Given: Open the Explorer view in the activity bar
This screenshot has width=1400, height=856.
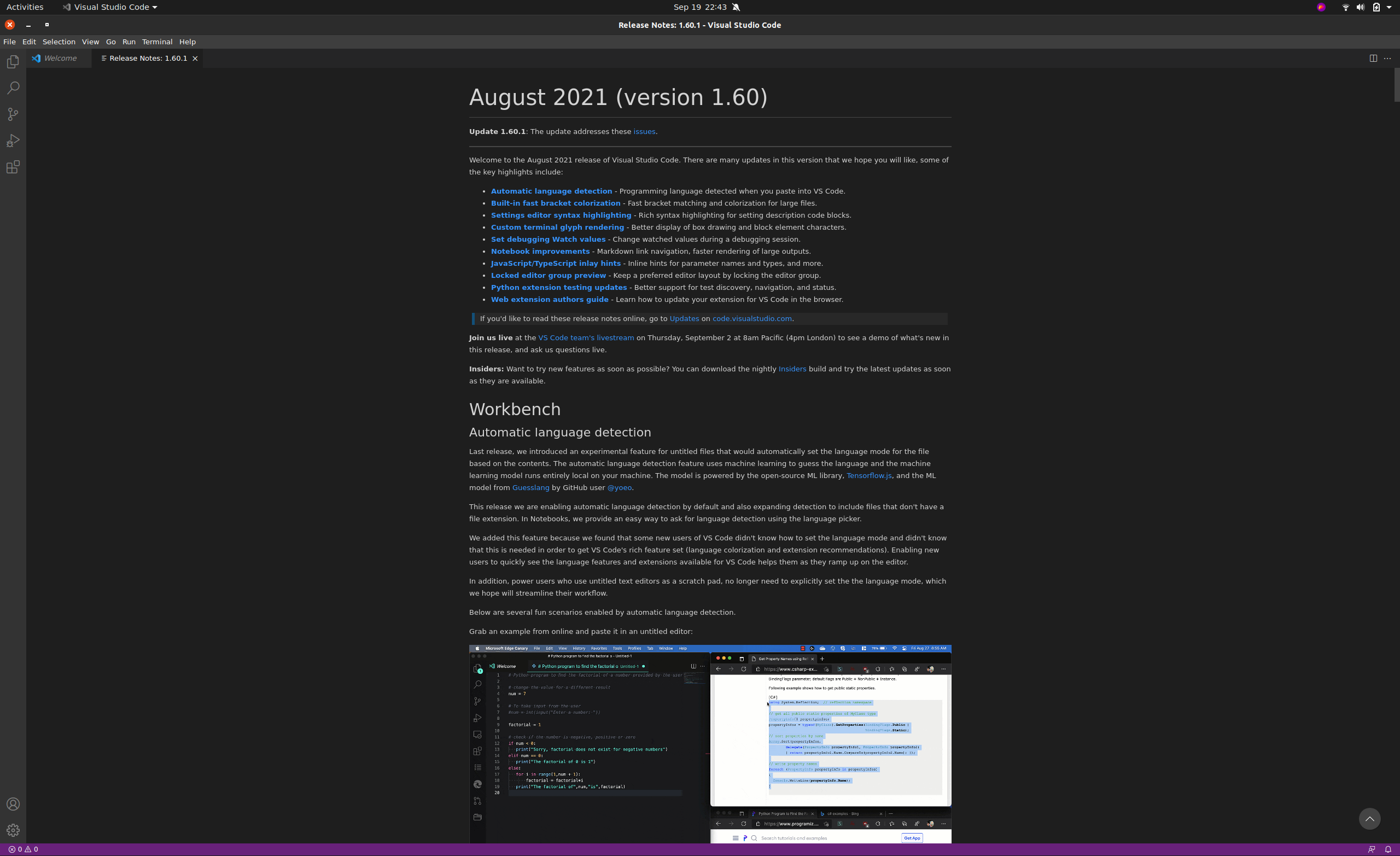Looking at the screenshot, I should [13, 61].
